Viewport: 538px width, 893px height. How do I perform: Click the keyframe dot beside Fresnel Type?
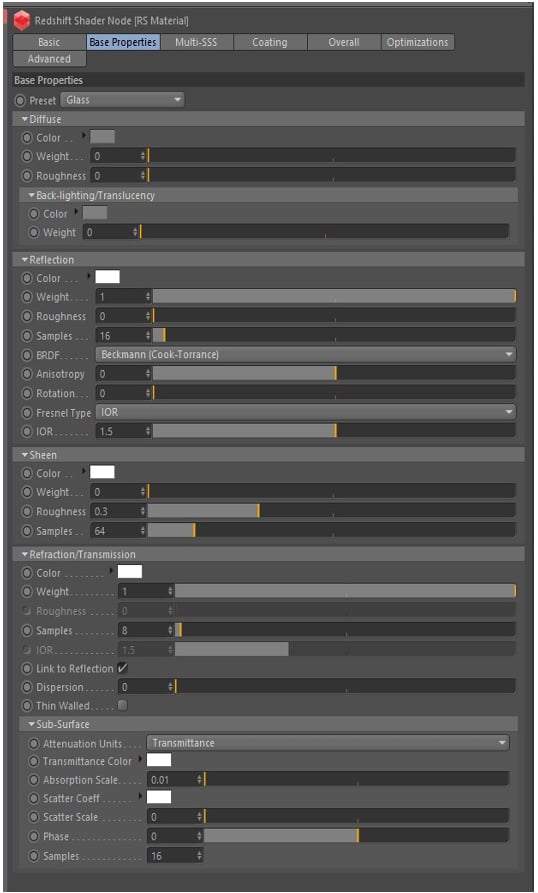pyautogui.click(x=27, y=413)
